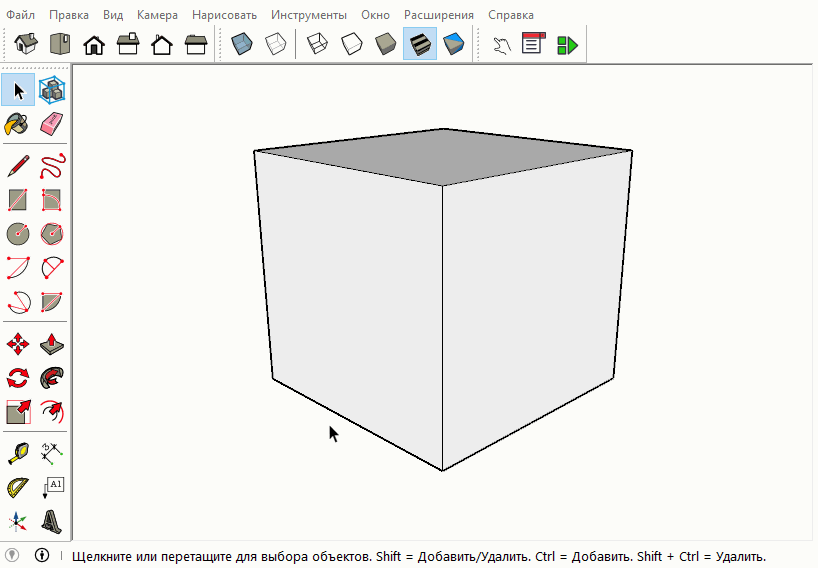Open the Окно menu

(x=375, y=15)
